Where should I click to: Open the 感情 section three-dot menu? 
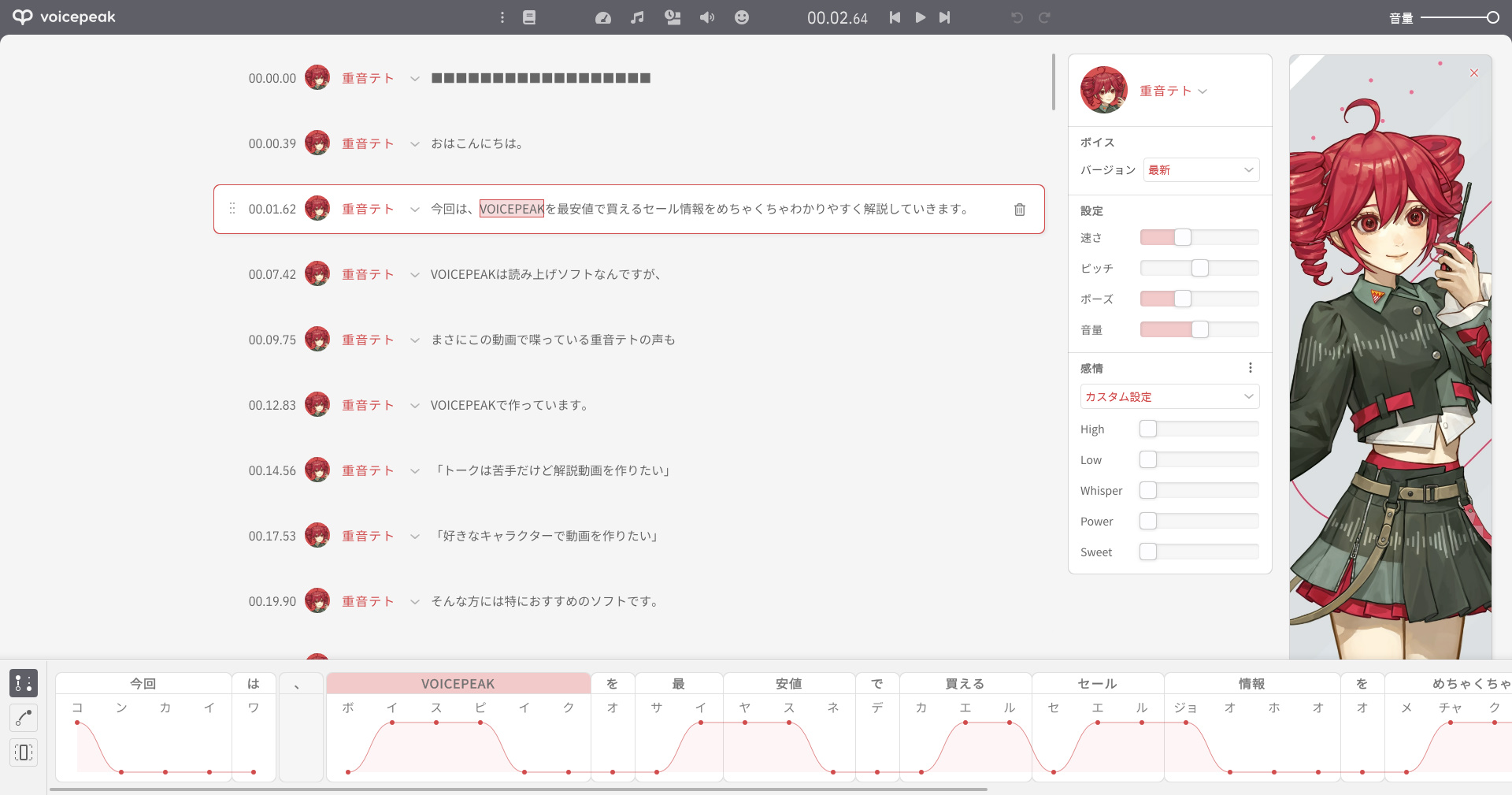1250,368
